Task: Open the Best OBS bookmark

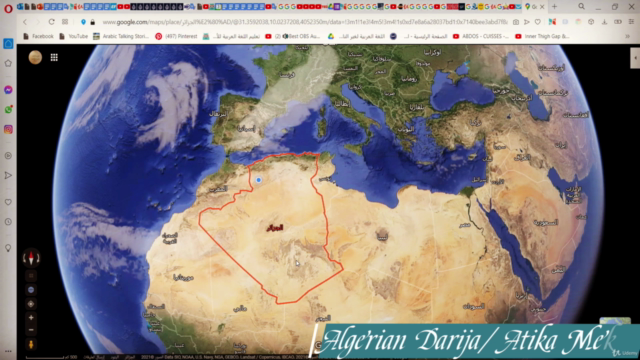Action: [x=293, y=36]
